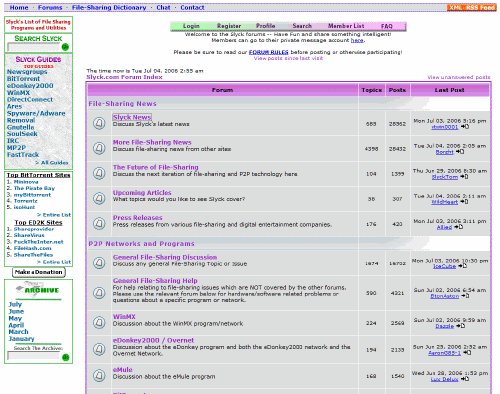Open private messages via the 'here' link
Image resolution: width=500 pixels, height=394 pixels.
point(357,40)
